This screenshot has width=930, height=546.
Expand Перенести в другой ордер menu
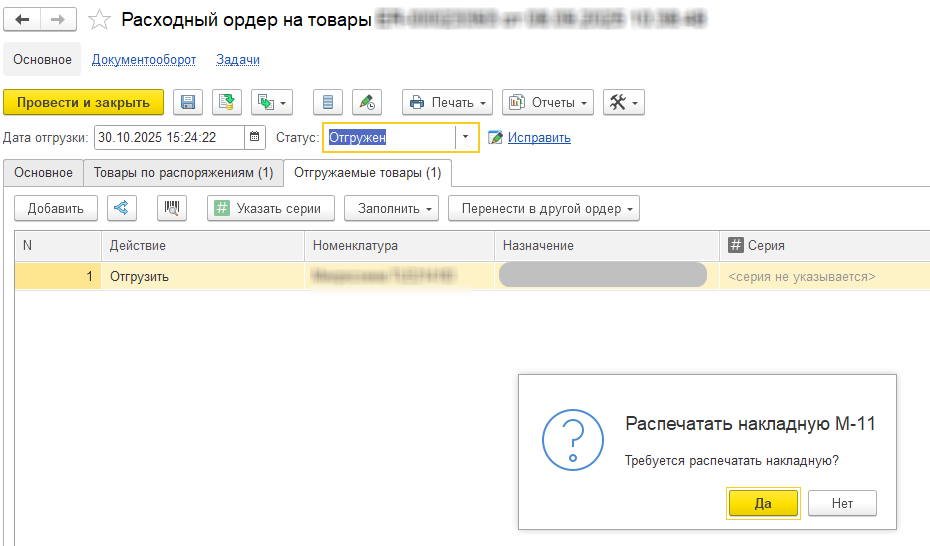pos(543,208)
